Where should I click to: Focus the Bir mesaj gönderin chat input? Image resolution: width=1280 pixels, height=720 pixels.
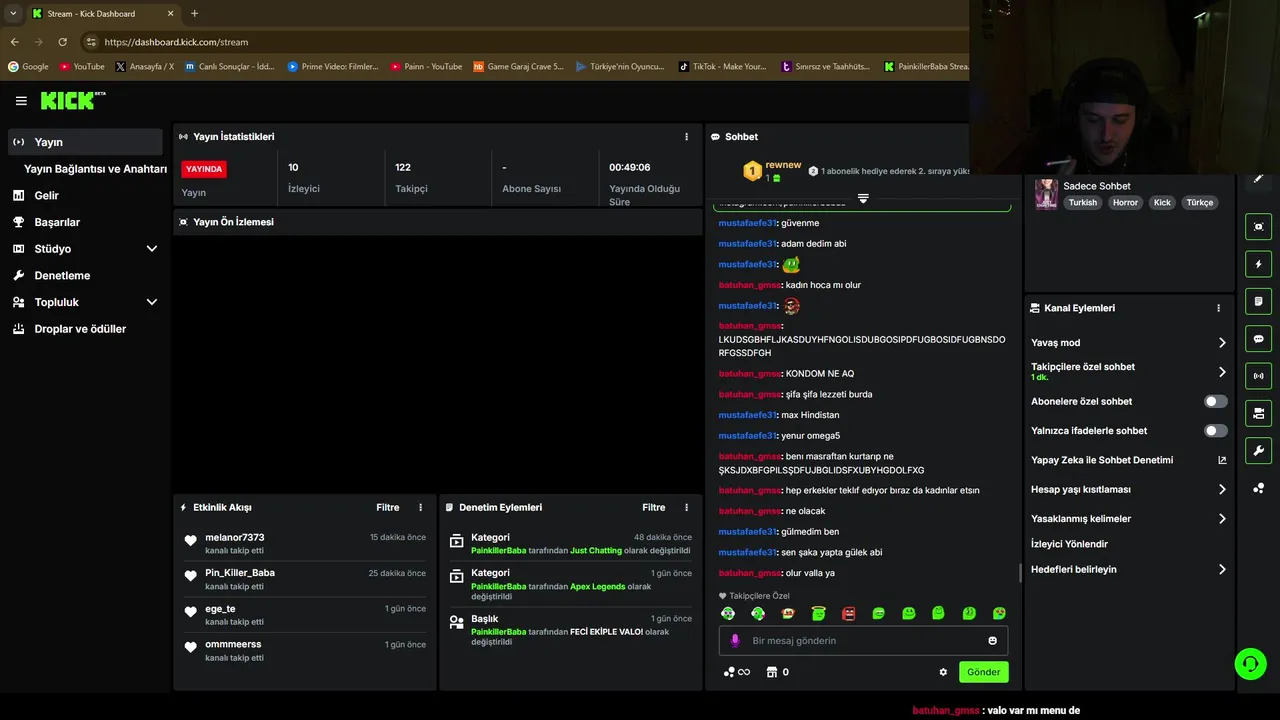863,641
